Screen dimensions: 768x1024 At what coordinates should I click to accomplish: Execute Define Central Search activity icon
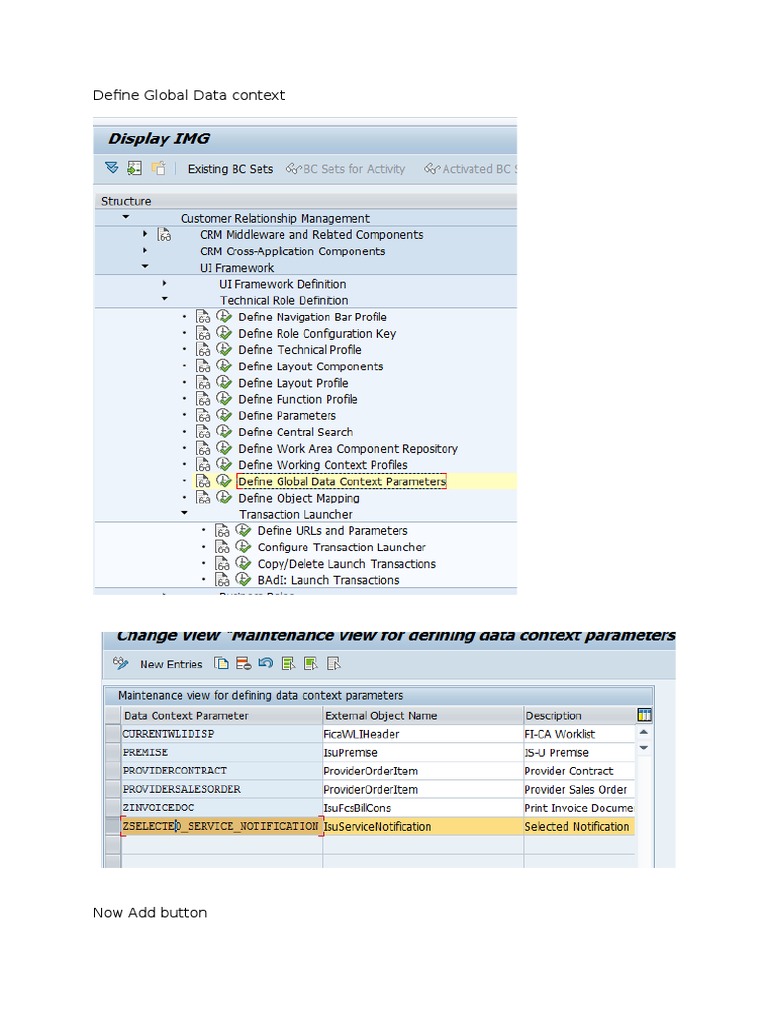click(224, 431)
